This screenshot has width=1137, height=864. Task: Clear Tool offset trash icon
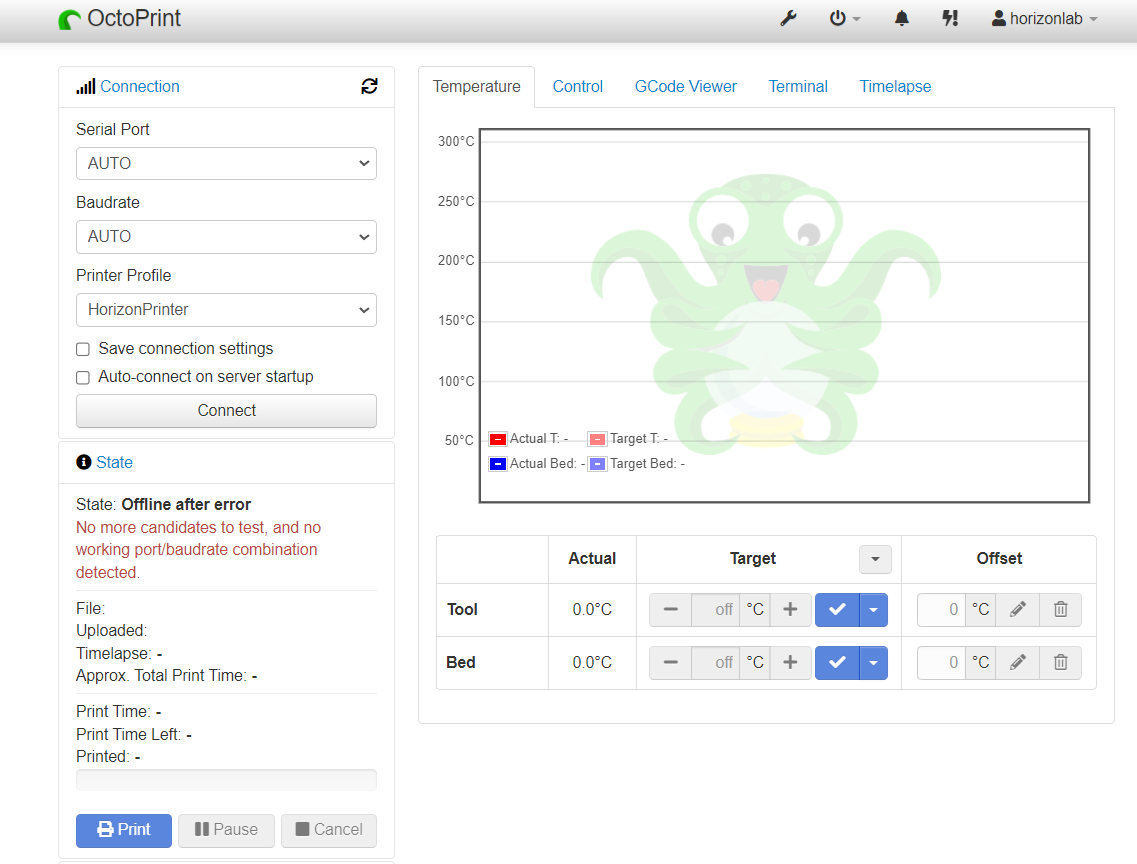point(1060,610)
